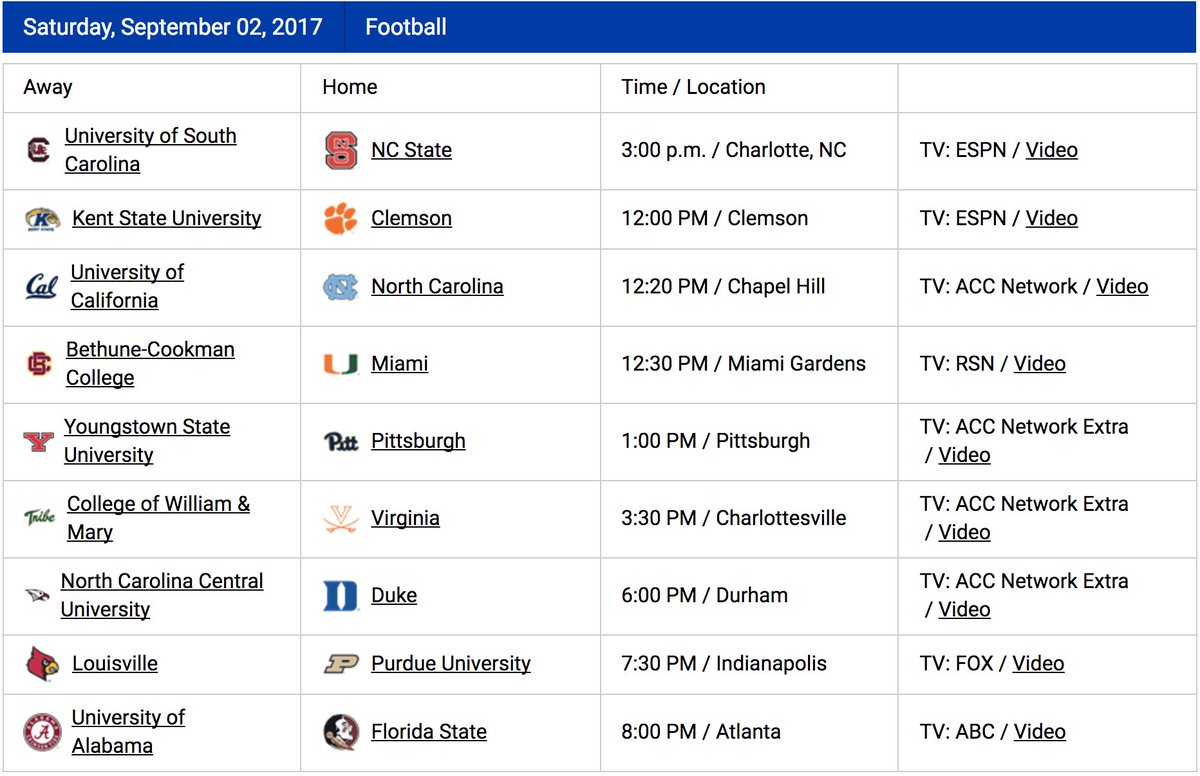Image resolution: width=1200 pixels, height=776 pixels.
Task: Click the Cal Bears script logo
Action: coord(41,287)
